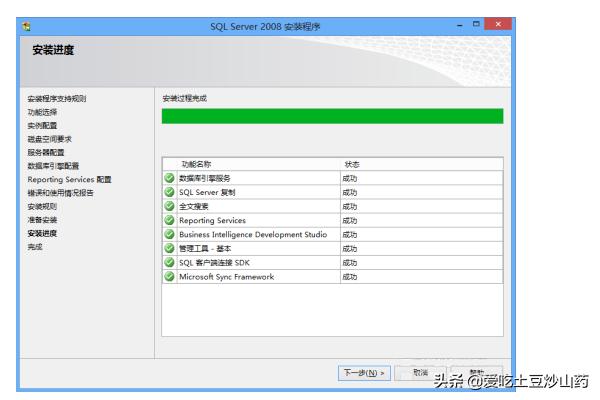
Task: Select the 完成 step in sidebar
Action: pos(35,247)
